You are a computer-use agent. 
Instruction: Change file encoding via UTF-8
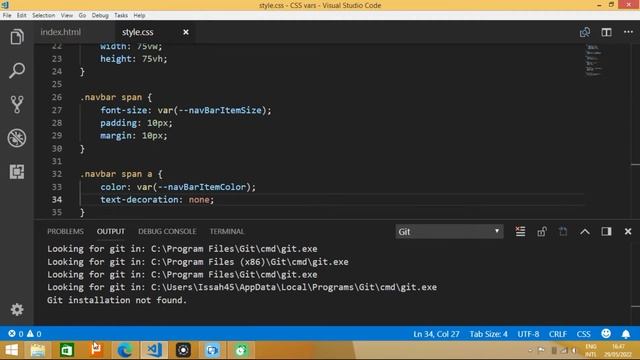pos(528,334)
